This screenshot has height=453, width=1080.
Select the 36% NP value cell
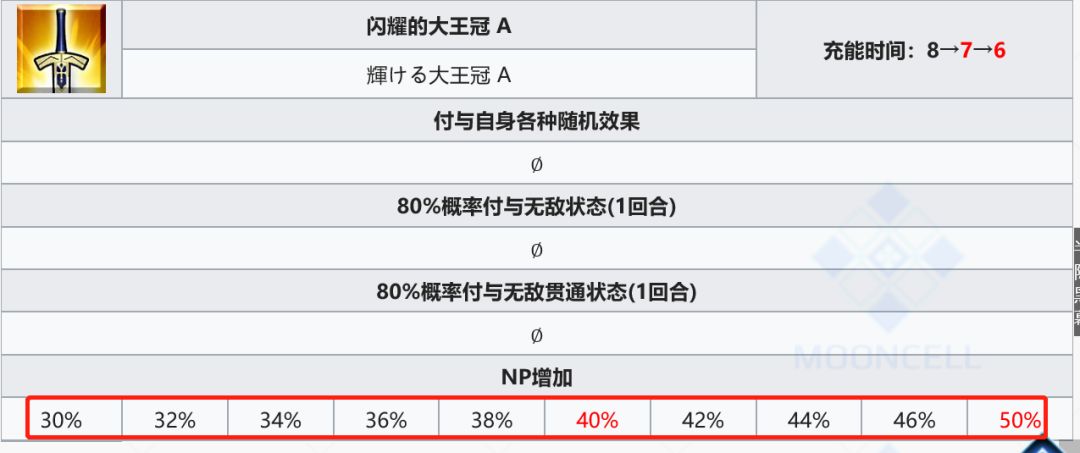[x=386, y=420]
